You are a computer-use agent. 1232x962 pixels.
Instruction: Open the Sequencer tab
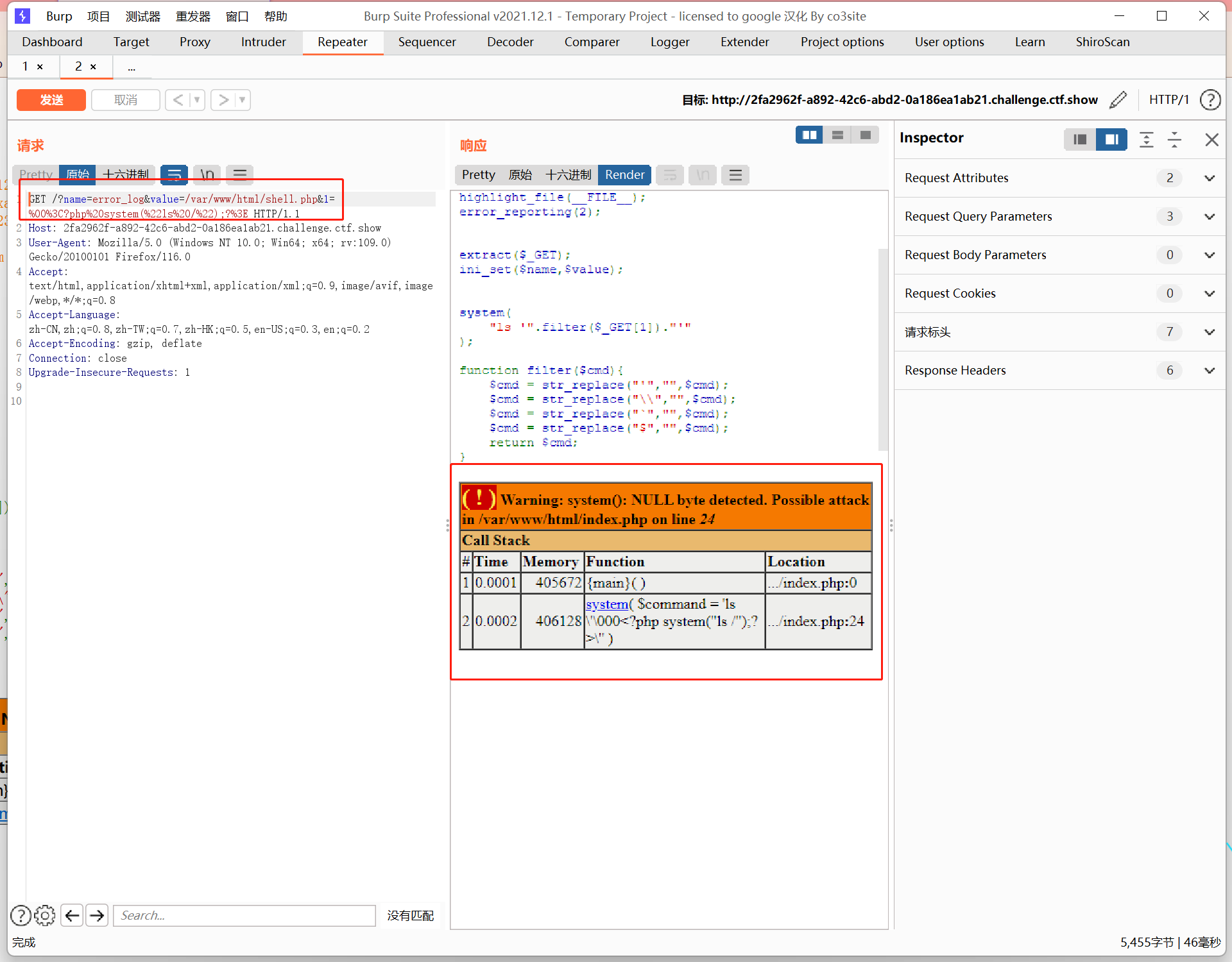[427, 42]
